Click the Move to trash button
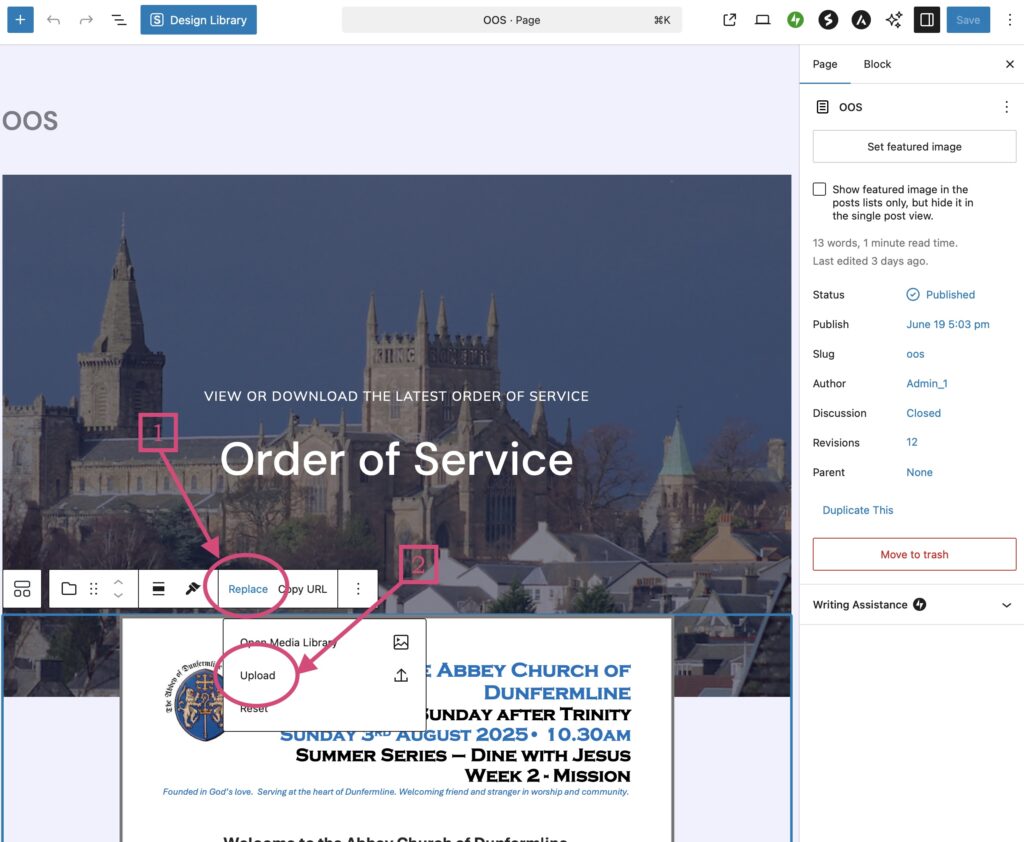Viewport: 1024px width, 842px height. point(914,555)
